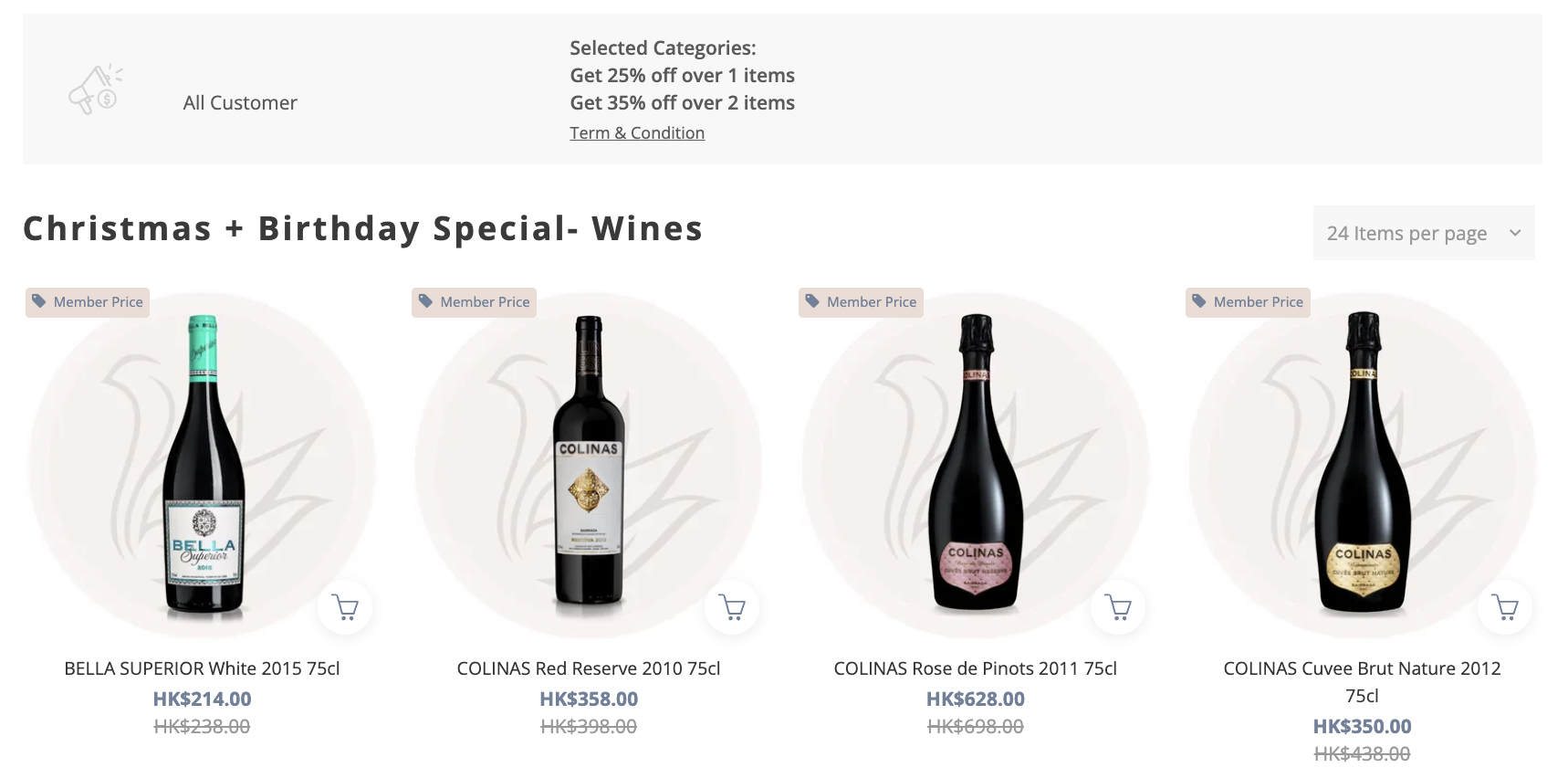
Task: Click the COLINAS Brut Nature bottle image
Action: (x=1363, y=466)
